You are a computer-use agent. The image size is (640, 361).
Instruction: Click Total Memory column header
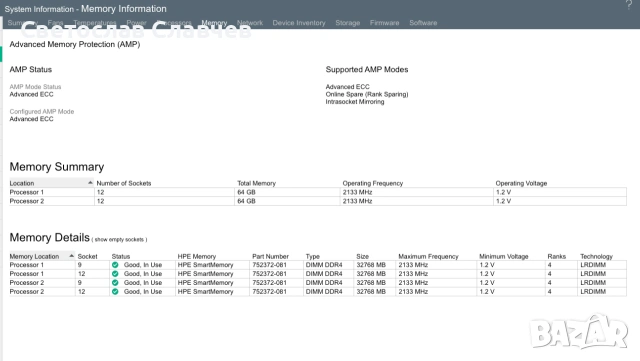256,183
